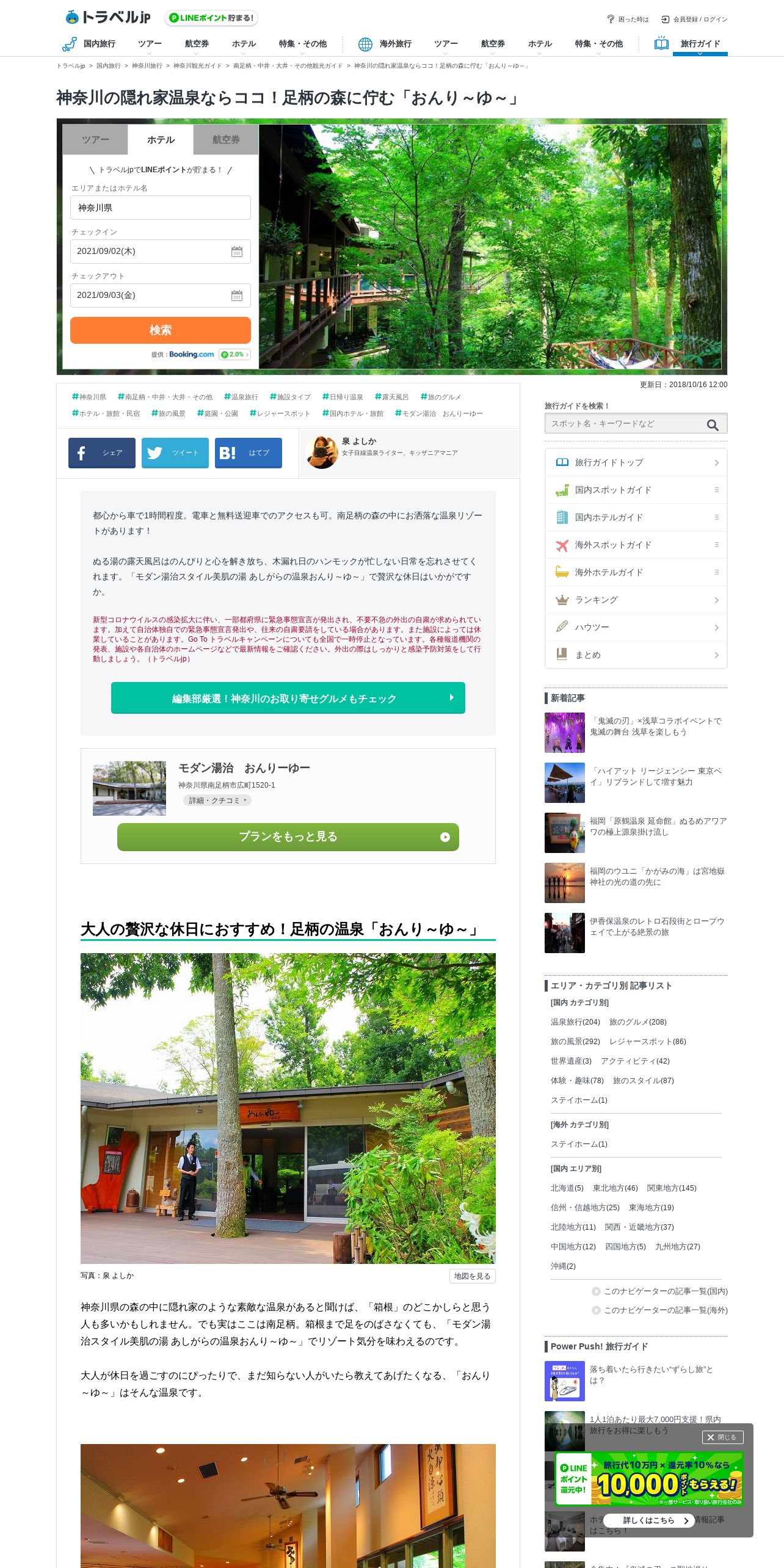Image resolution: width=784 pixels, height=1568 pixels.
Task: Click the 神奈川観光ガイド breadcrumb
Action: point(197,66)
